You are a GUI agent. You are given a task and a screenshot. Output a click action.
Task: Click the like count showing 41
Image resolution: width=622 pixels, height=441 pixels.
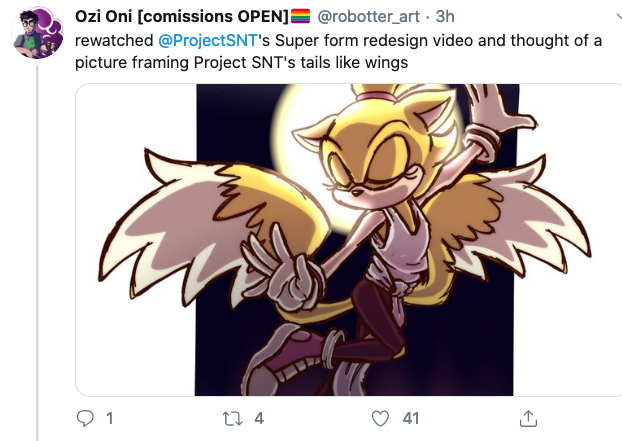point(411,419)
